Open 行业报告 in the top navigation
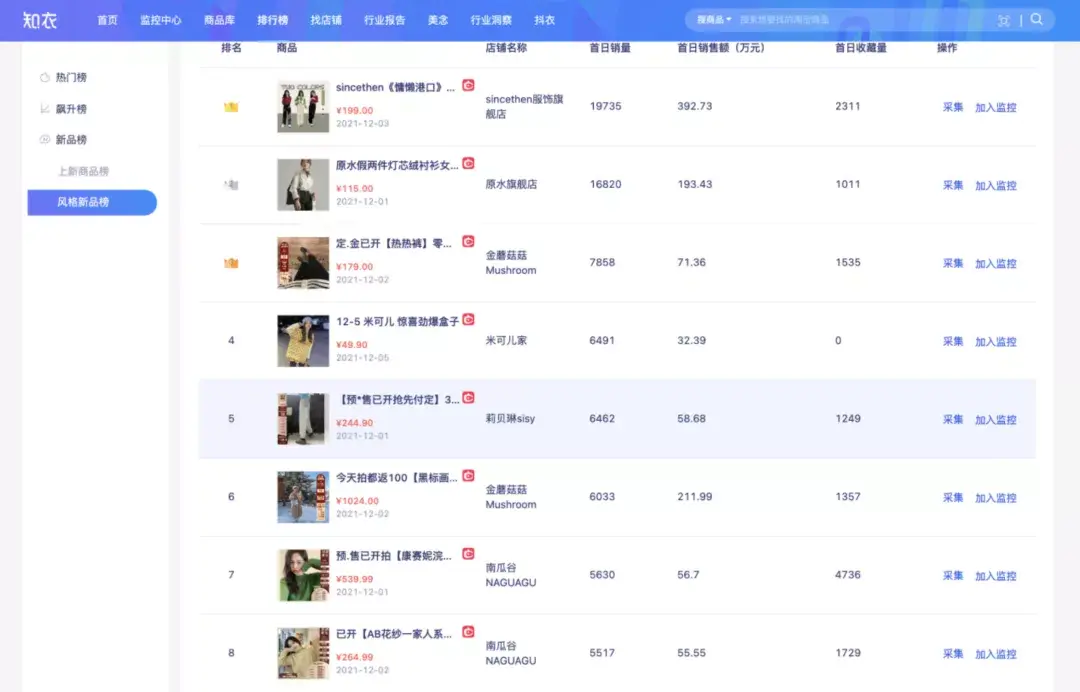 (x=384, y=20)
